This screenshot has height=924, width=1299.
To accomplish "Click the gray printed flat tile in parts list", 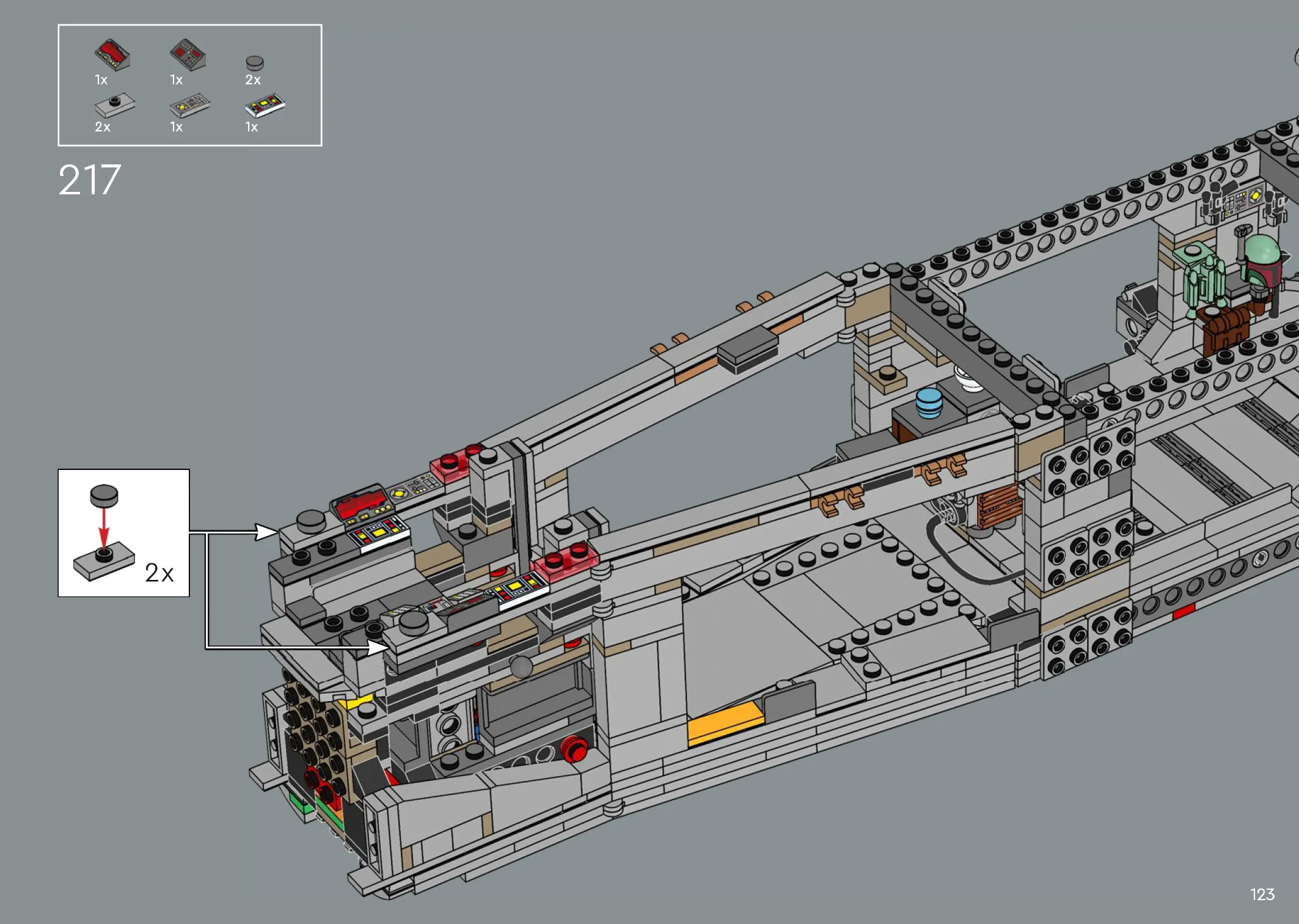I will [190, 105].
